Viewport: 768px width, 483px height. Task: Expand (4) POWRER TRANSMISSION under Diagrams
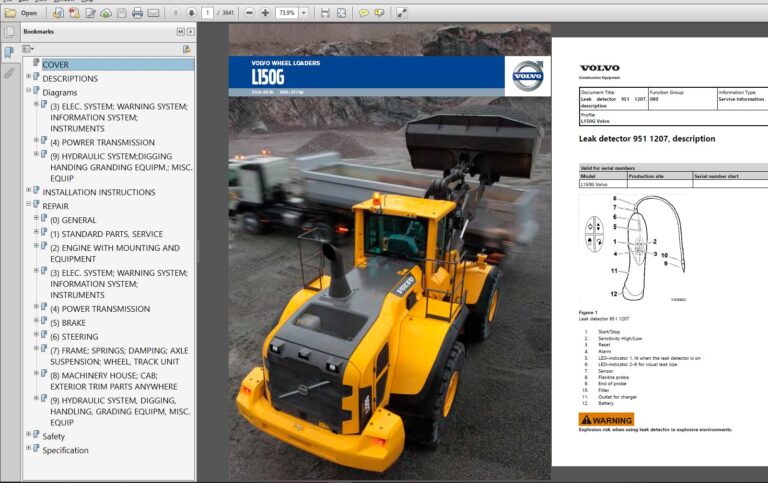coord(36,140)
